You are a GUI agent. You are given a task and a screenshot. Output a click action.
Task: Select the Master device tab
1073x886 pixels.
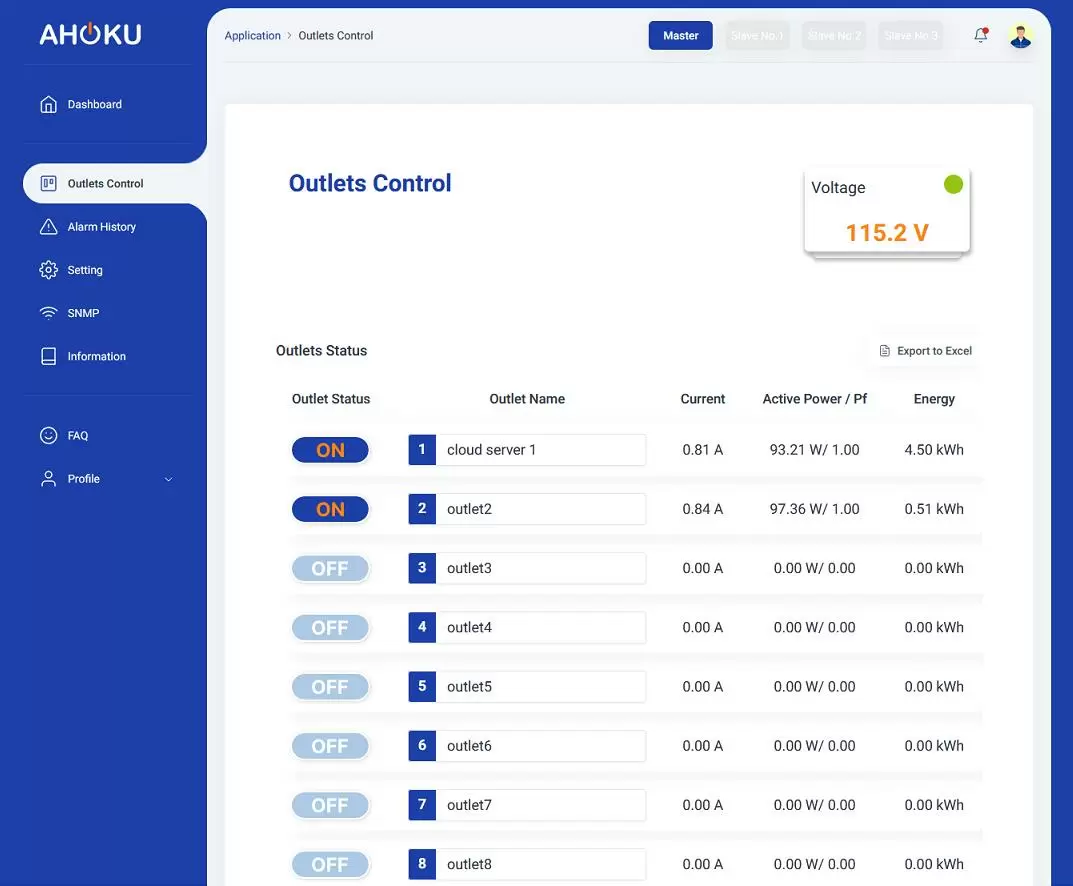pos(680,35)
